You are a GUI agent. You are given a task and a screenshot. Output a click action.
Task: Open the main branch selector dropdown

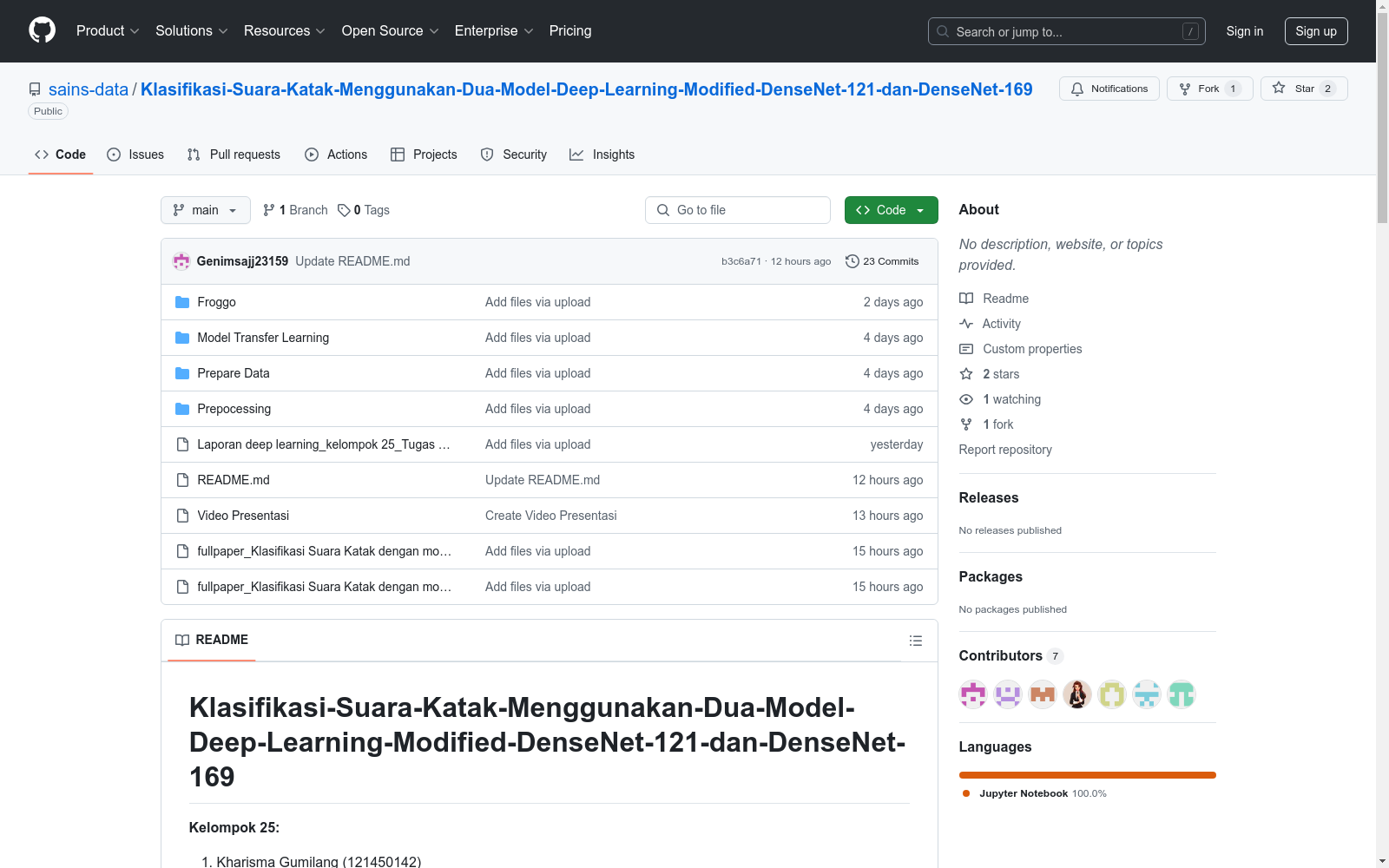(206, 210)
